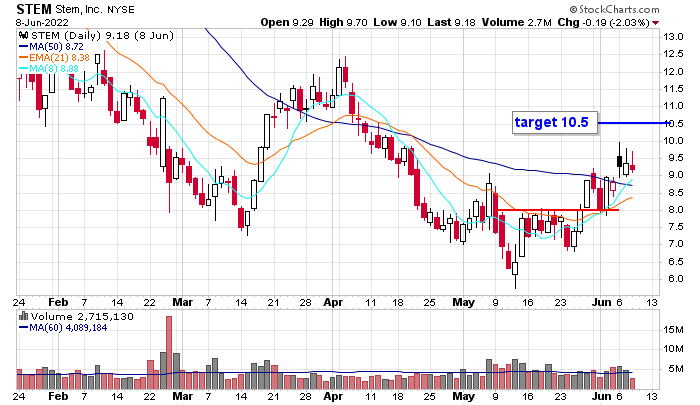
Task: Click the tallest red volume bar near Mar
Action: pyautogui.click(x=169, y=352)
